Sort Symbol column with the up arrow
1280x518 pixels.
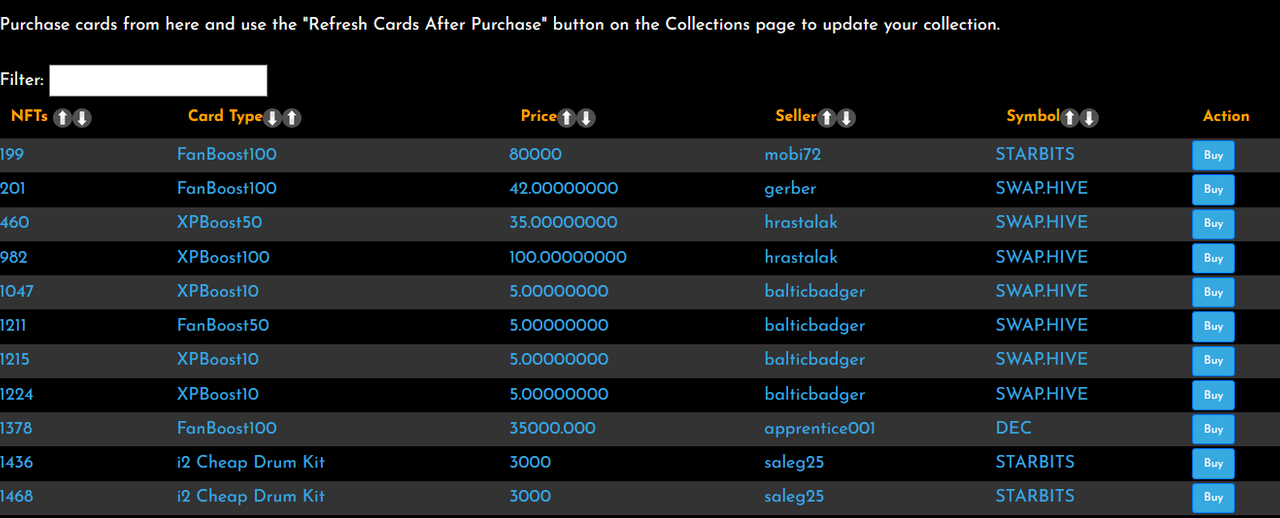tap(1069, 118)
